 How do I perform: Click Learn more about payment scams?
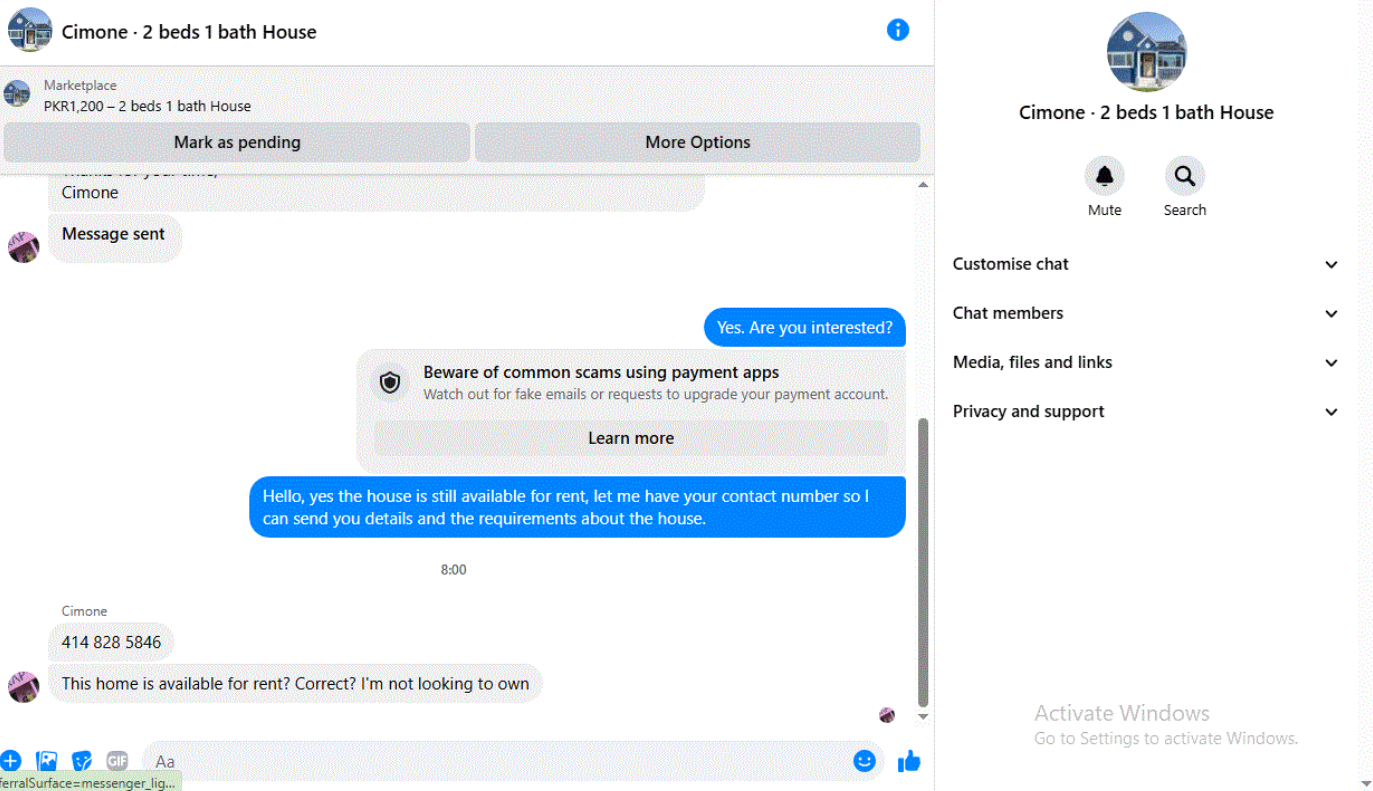click(x=631, y=438)
